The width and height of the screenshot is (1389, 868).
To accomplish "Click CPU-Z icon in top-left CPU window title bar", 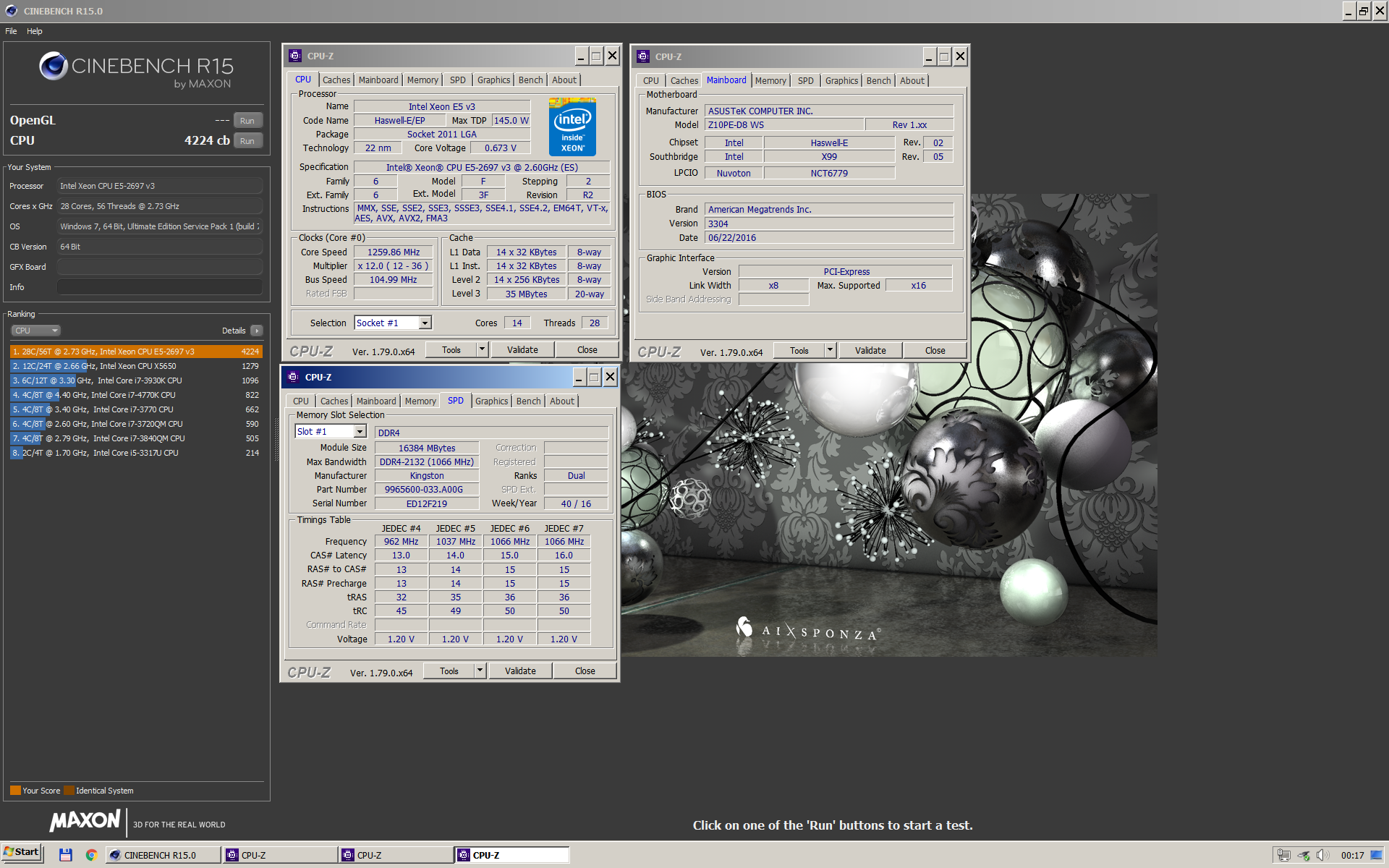I will tap(295, 56).
